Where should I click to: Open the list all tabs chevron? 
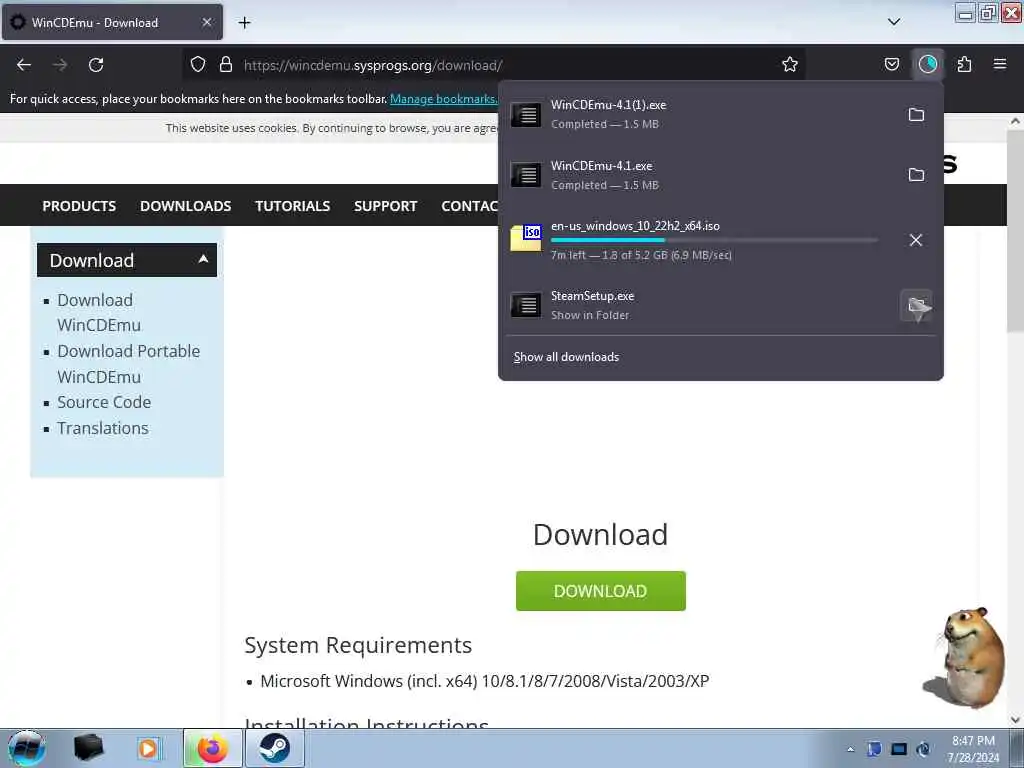[x=894, y=22]
